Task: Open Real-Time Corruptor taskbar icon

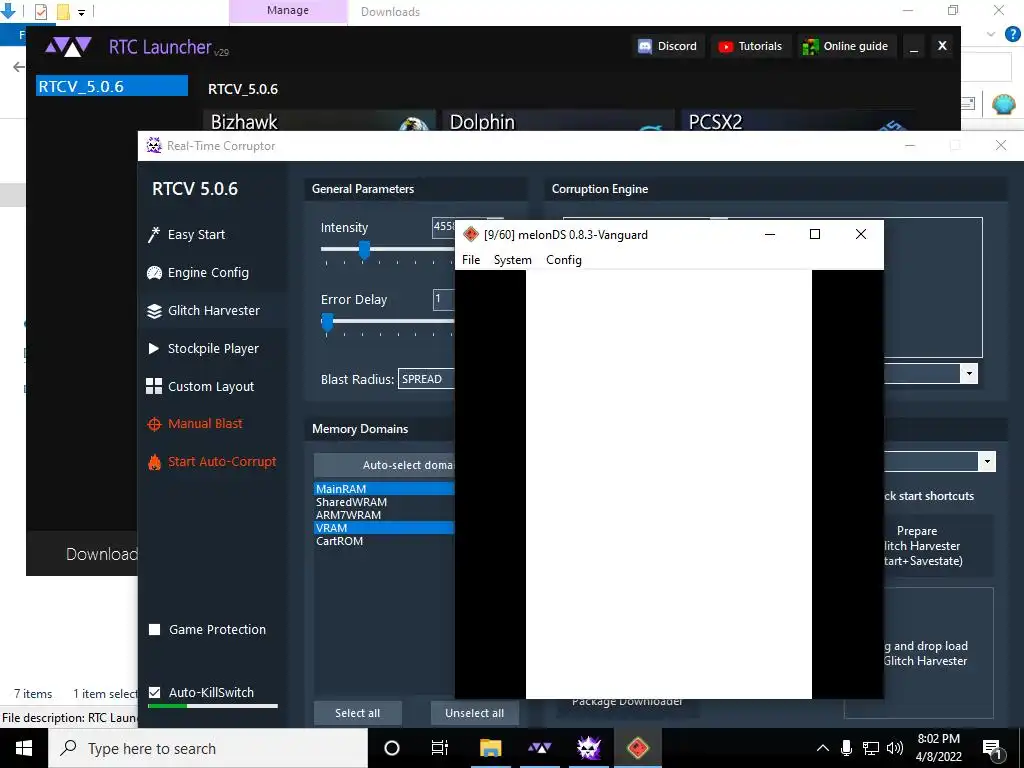Action: tap(588, 748)
